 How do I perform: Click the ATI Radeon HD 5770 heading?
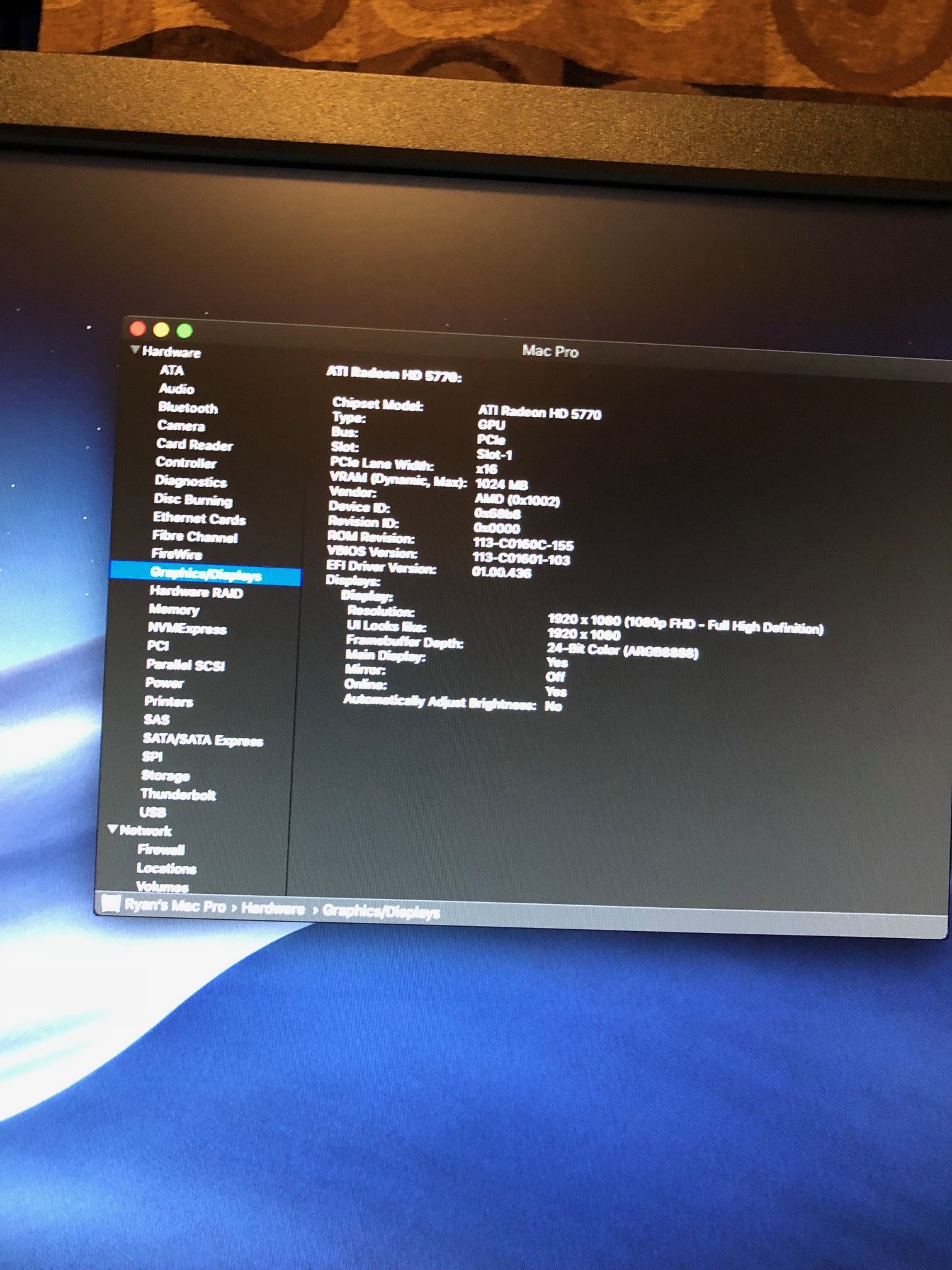[394, 375]
